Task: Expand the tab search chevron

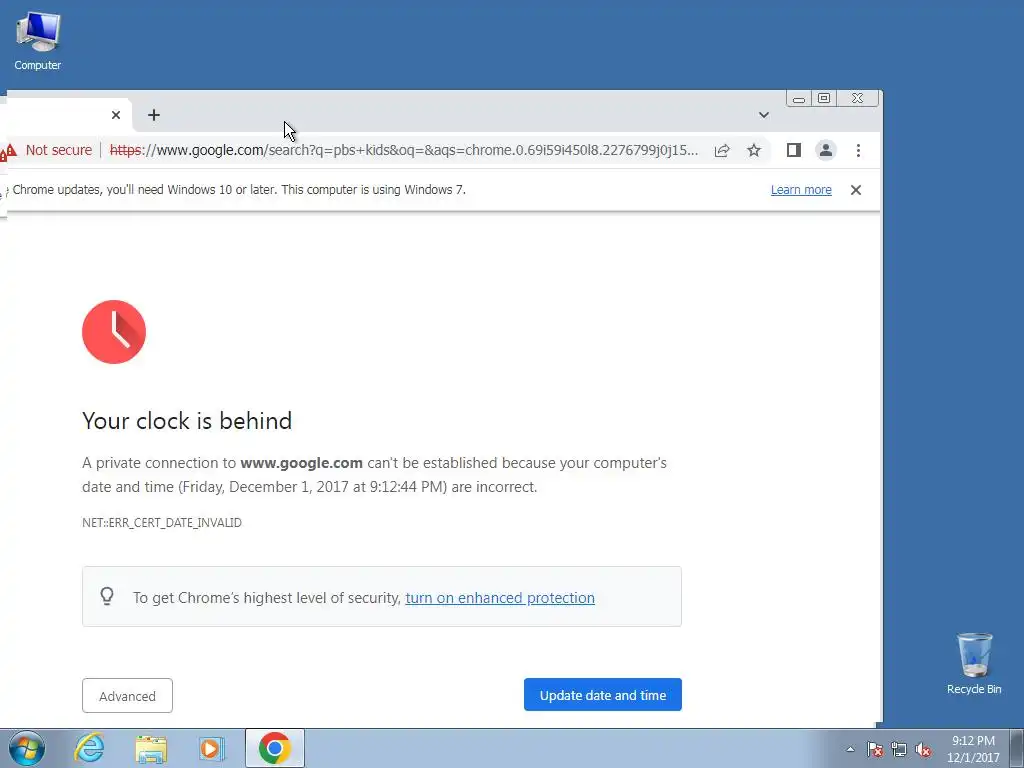Action: (763, 115)
